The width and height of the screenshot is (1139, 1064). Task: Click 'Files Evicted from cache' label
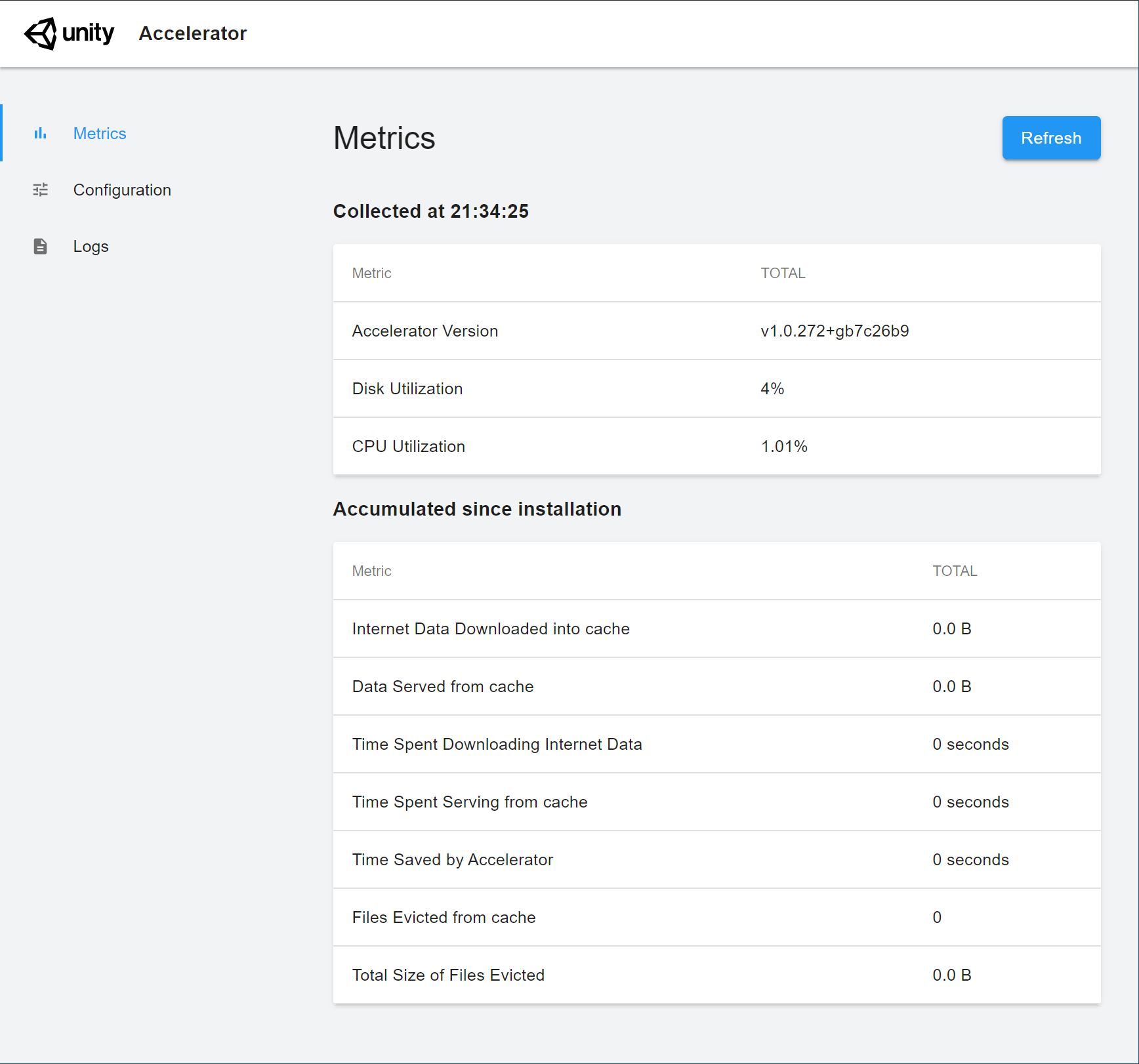point(444,917)
